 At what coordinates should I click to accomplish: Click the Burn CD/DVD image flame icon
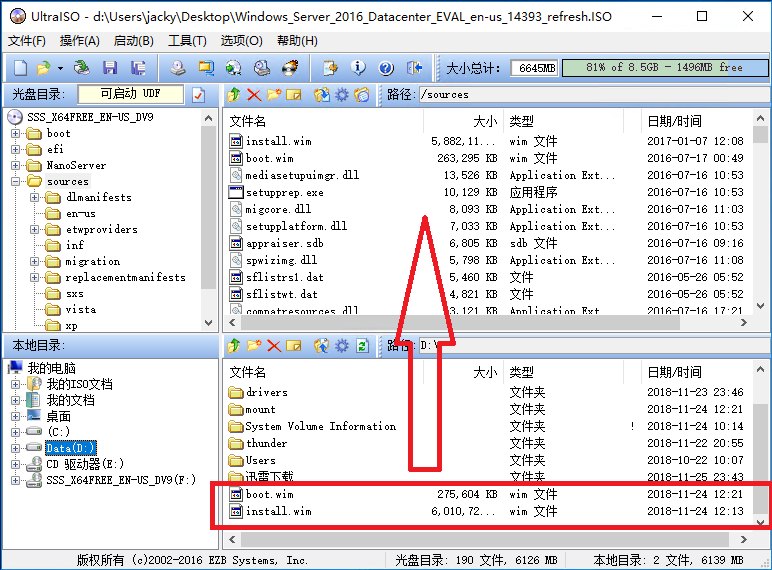(x=290, y=67)
